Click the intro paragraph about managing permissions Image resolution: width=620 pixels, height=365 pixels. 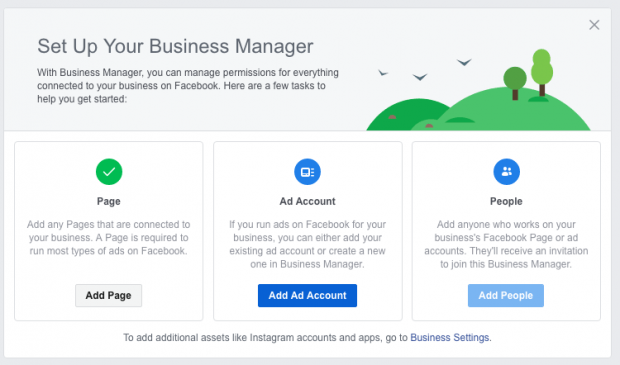tap(188, 86)
